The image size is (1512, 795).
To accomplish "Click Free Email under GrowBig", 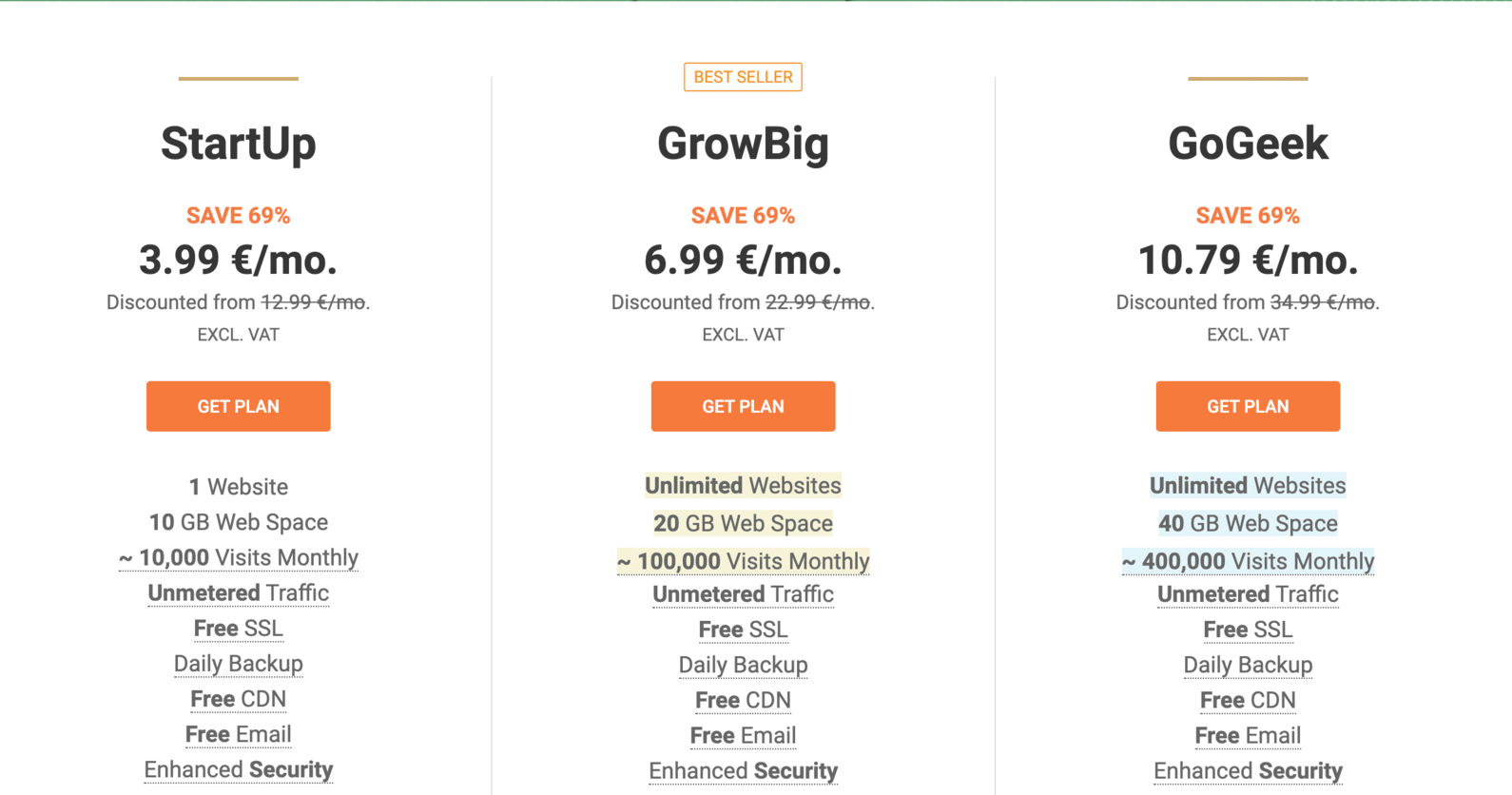I will (743, 735).
